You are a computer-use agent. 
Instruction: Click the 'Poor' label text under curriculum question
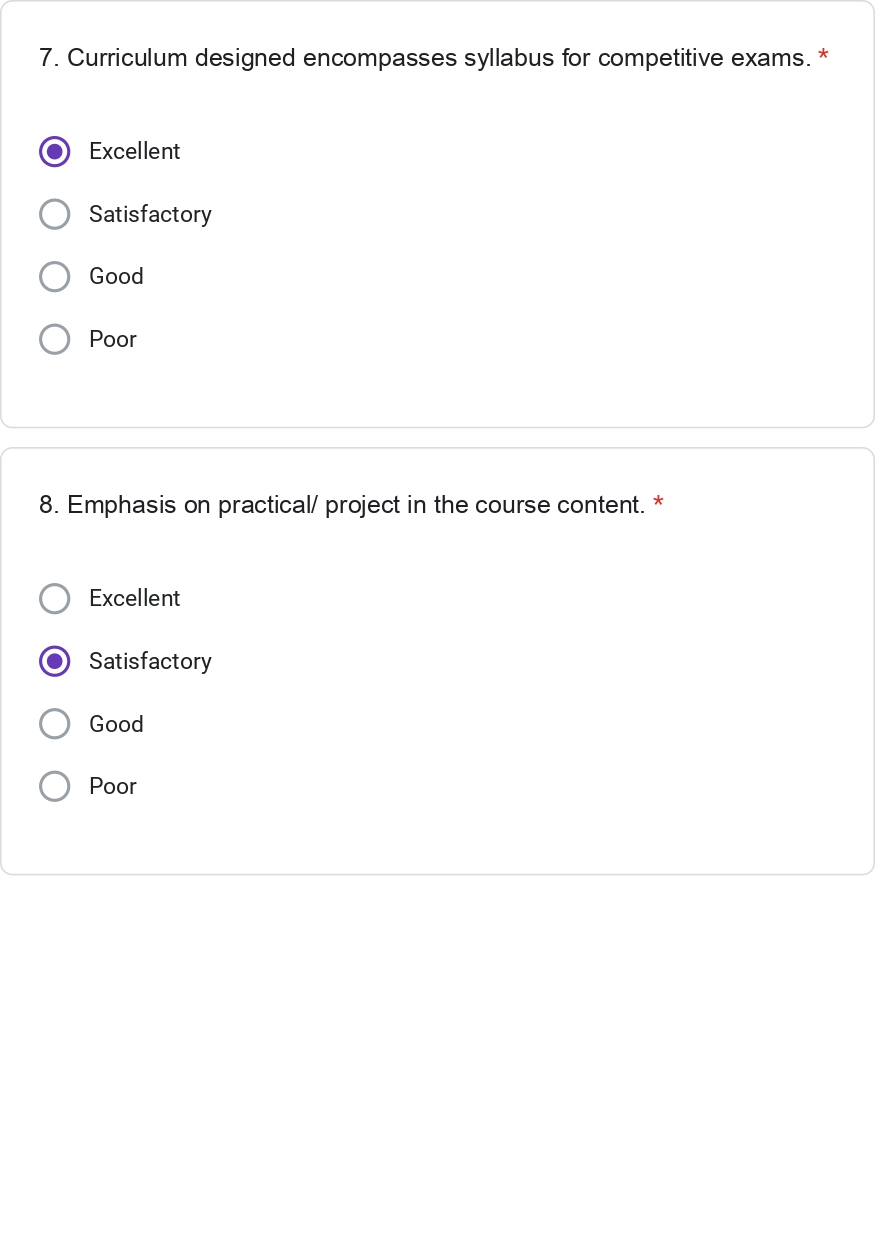(113, 340)
